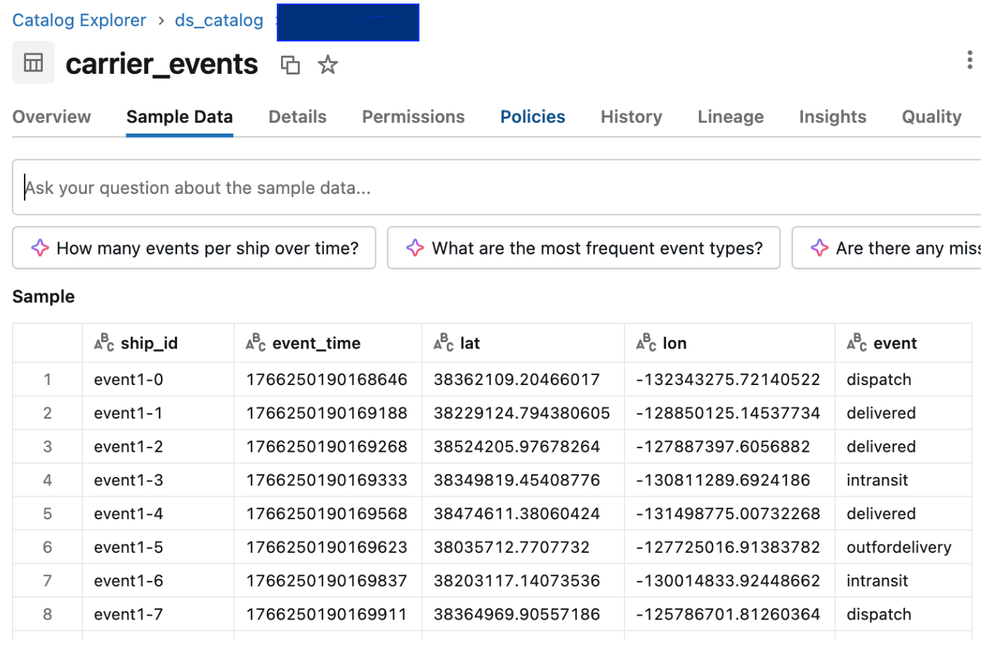The image size is (999, 652).
Task: Click the table icon beside carrier_events title
Action: click(x=33, y=63)
